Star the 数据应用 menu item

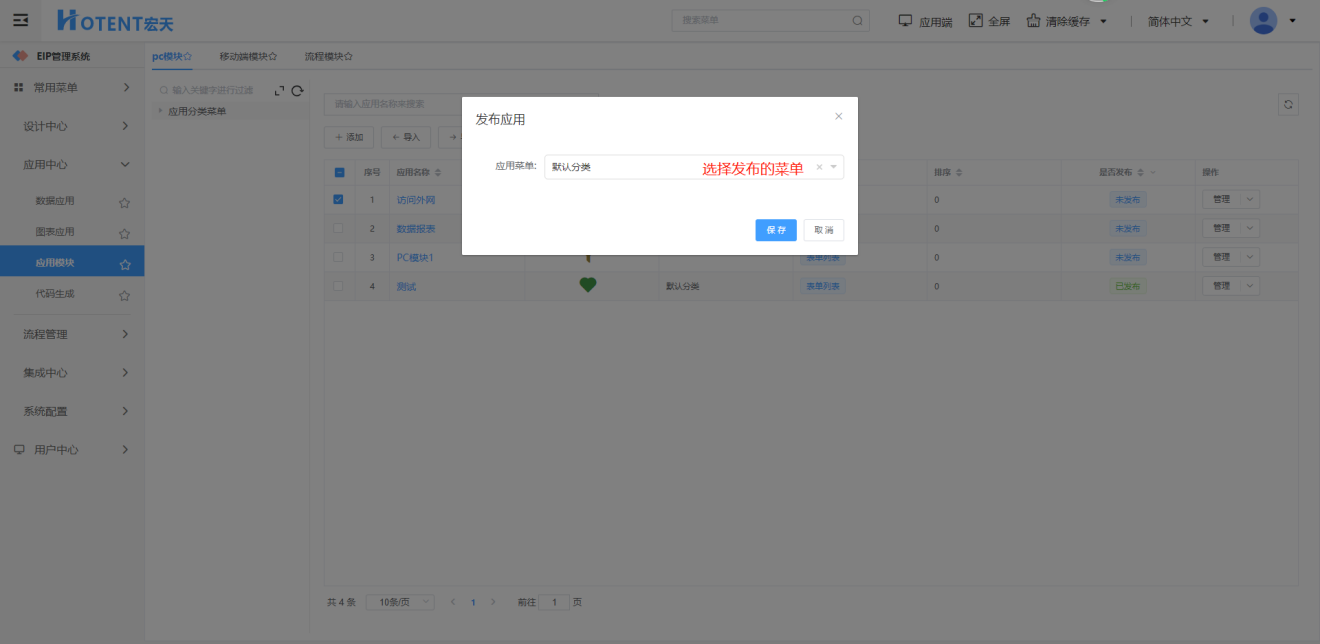(124, 202)
